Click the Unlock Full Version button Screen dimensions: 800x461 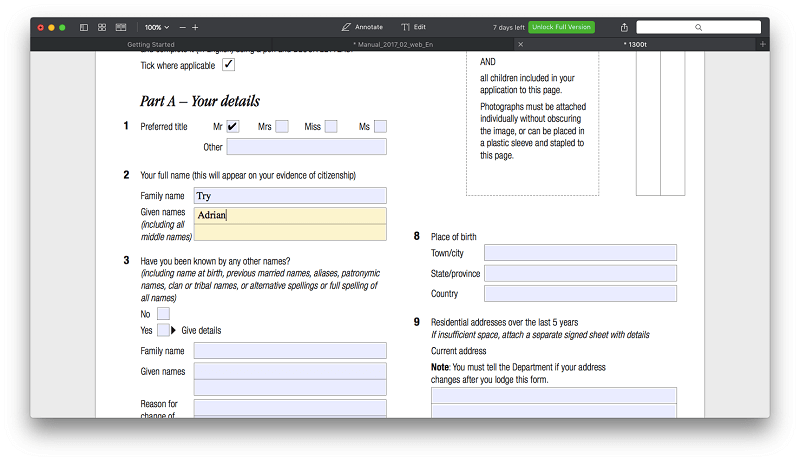(x=561, y=27)
